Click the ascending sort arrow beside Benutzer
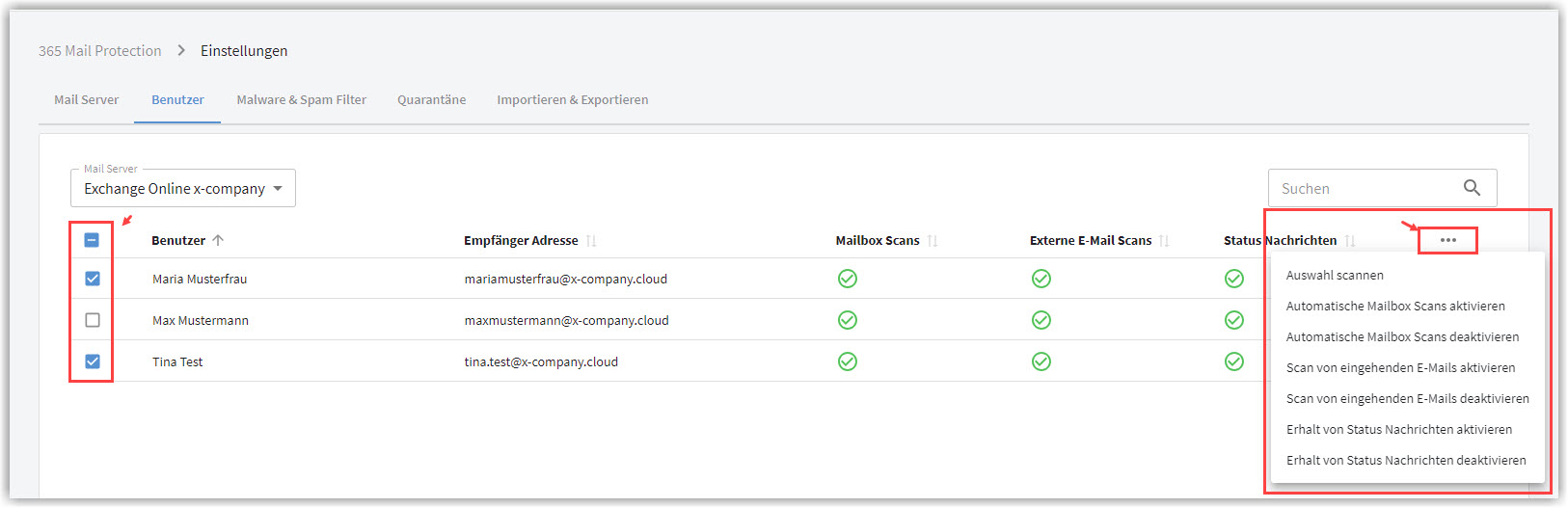The width and height of the screenshot is (1568, 508). tap(218, 240)
